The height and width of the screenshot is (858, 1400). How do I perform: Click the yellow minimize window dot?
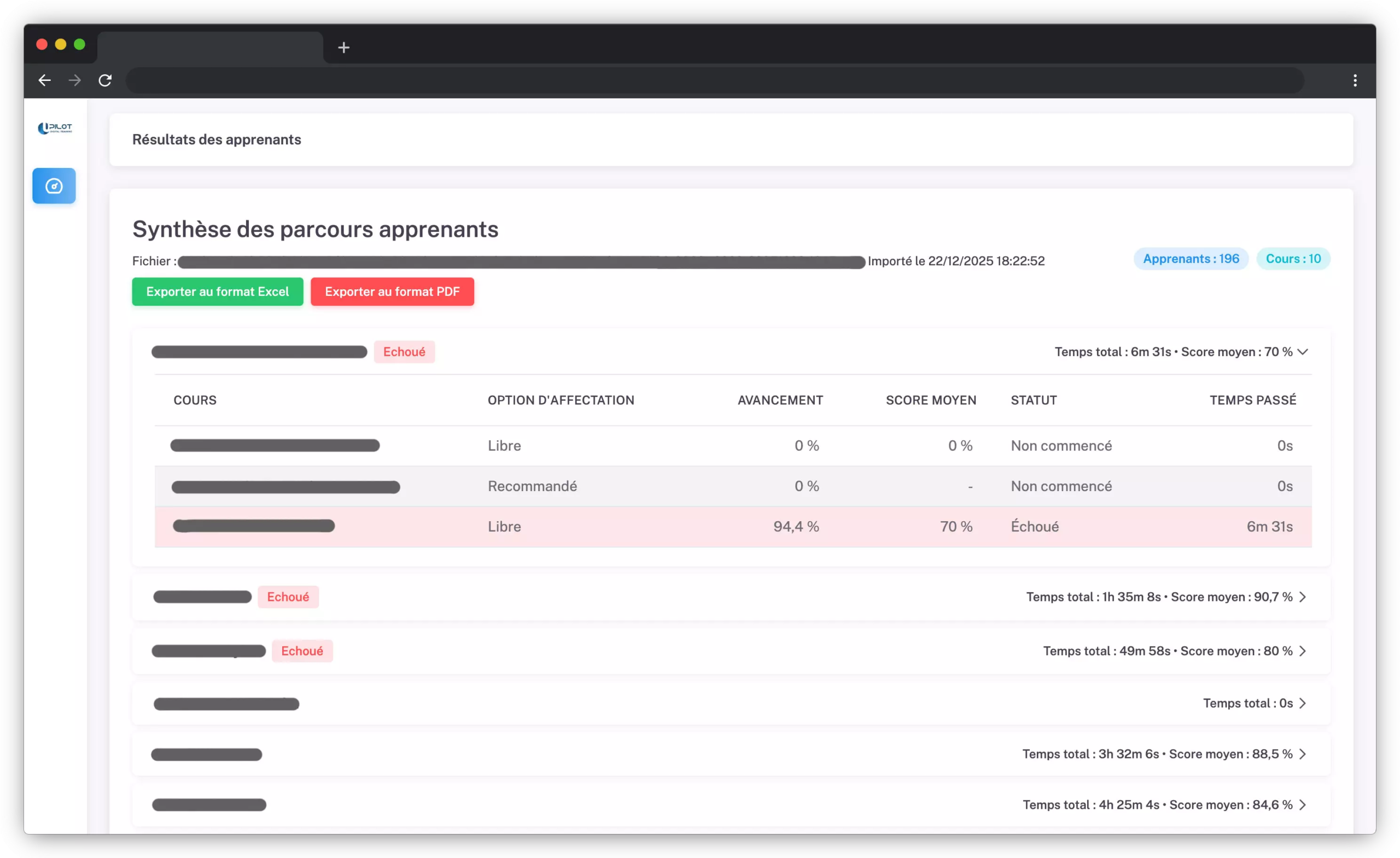pyautogui.click(x=61, y=44)
